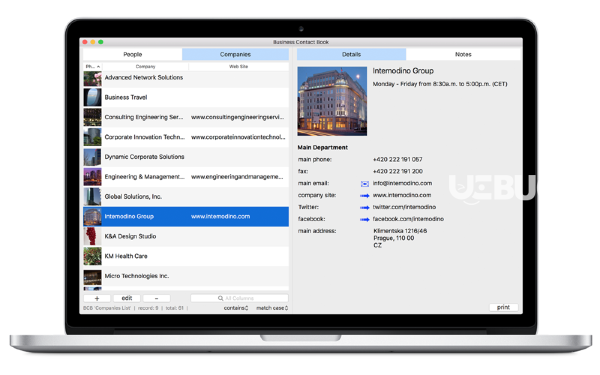Click Corporate Innovation thumbnail photo
Viewport: 600px width, 375px height.
coord(93,137)
